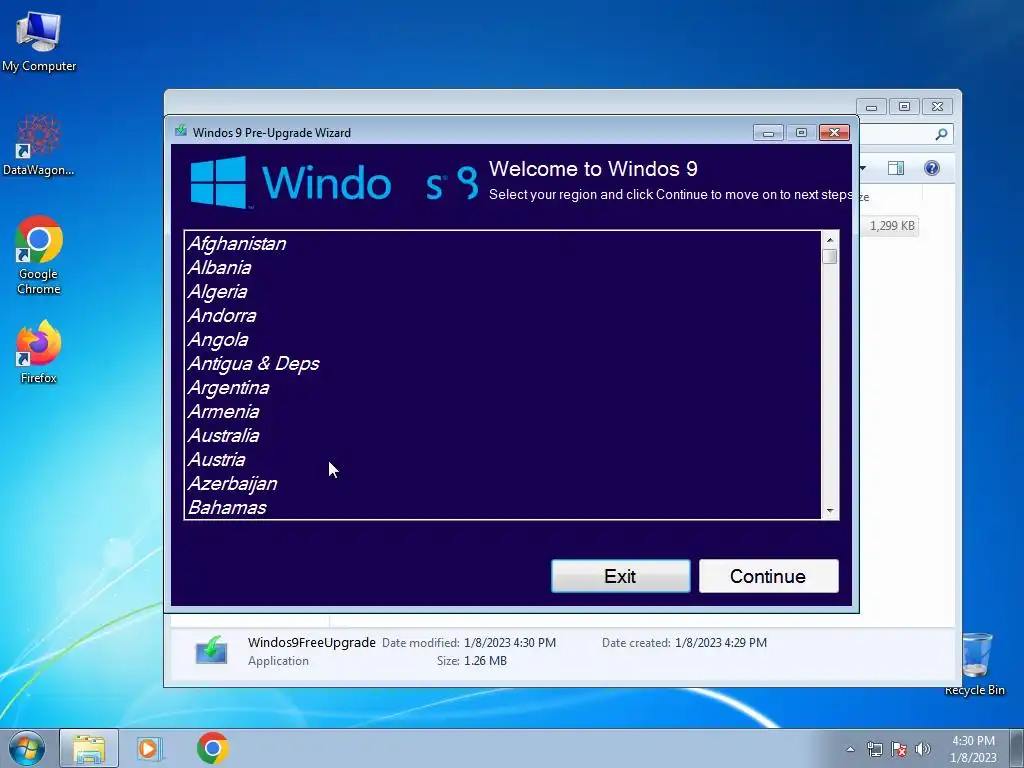Select Afghanistan in the region list
Viewport: 1024px width, 768px height.
502,244
